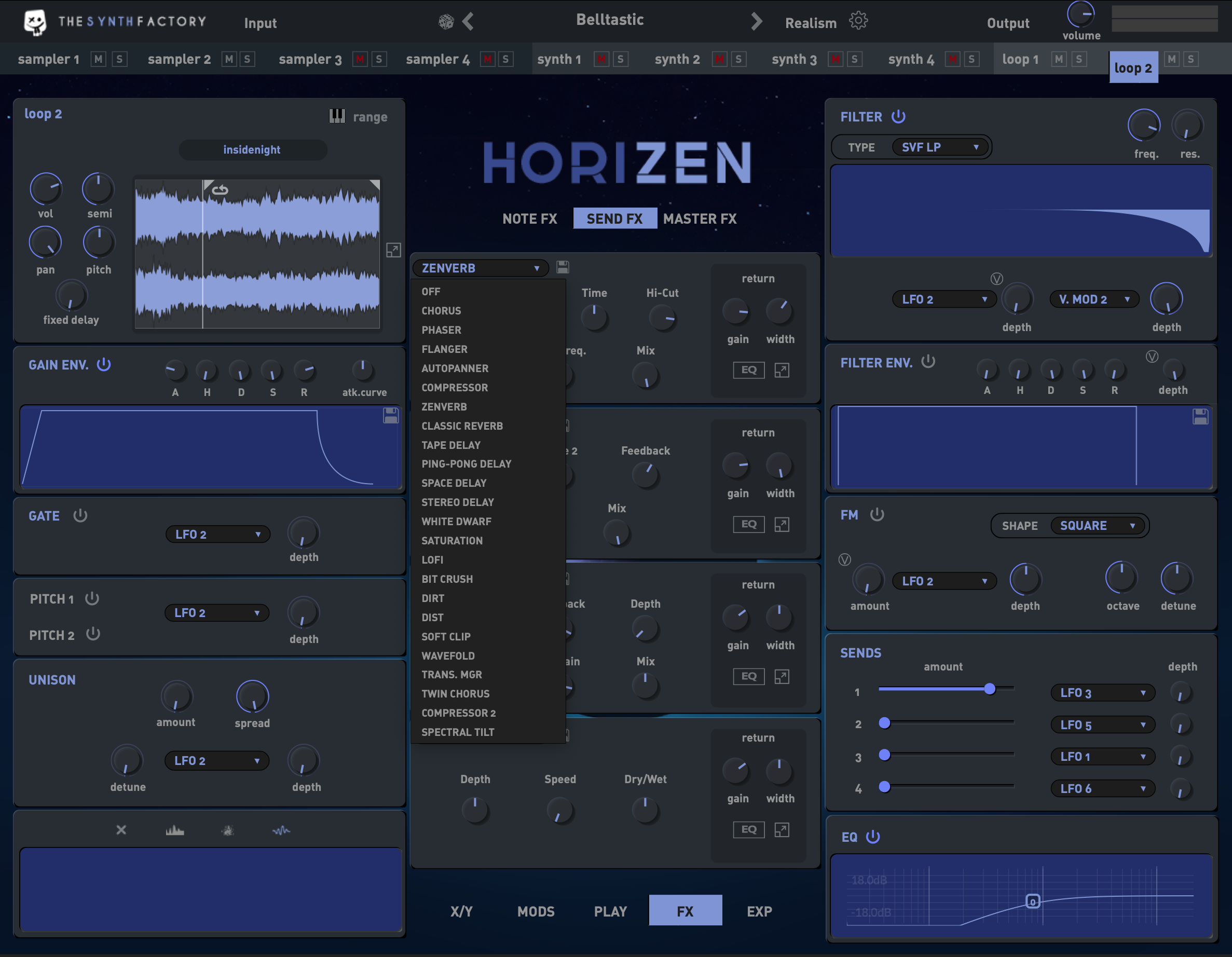Screen dimensions: 1232x957
Task: Open the settings gear next to Realism
Action: click(858, 21)
